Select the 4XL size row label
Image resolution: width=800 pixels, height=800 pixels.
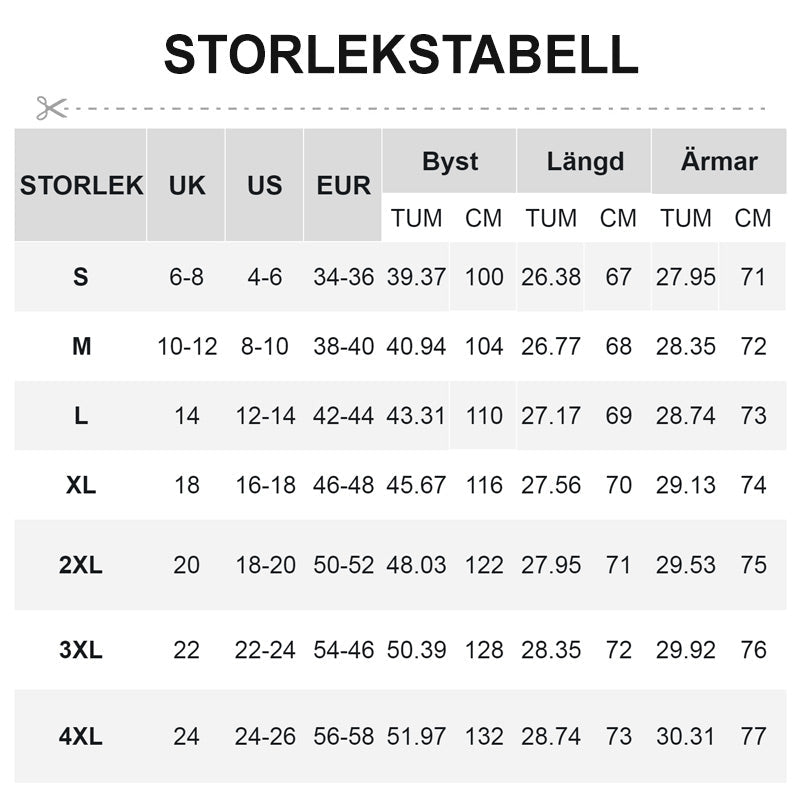tap(81, 737)
